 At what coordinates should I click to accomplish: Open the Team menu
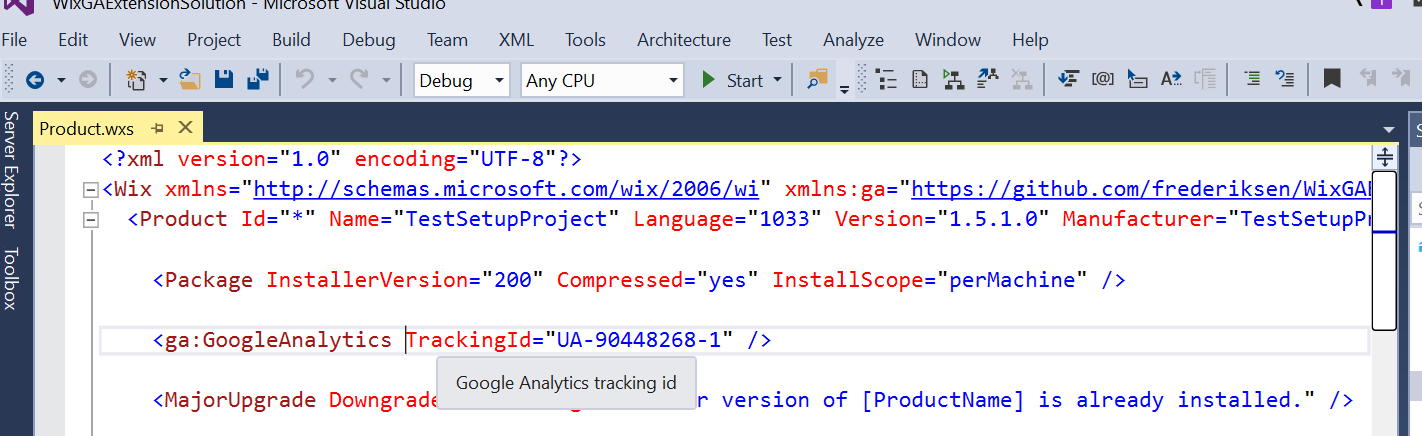coord(447,40)
